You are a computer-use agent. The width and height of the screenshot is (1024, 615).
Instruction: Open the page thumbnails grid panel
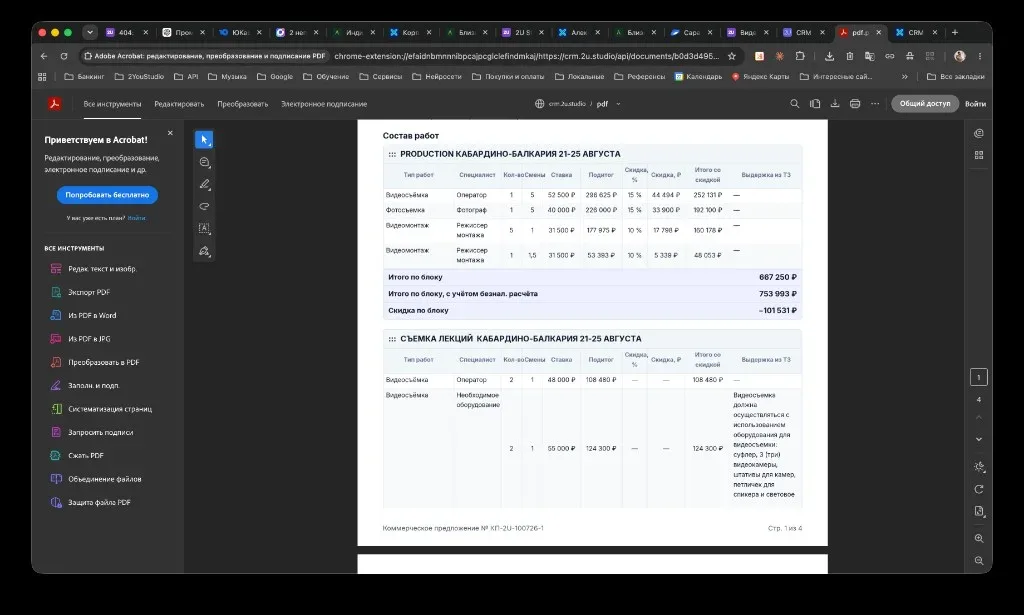(x=979, y=155)
